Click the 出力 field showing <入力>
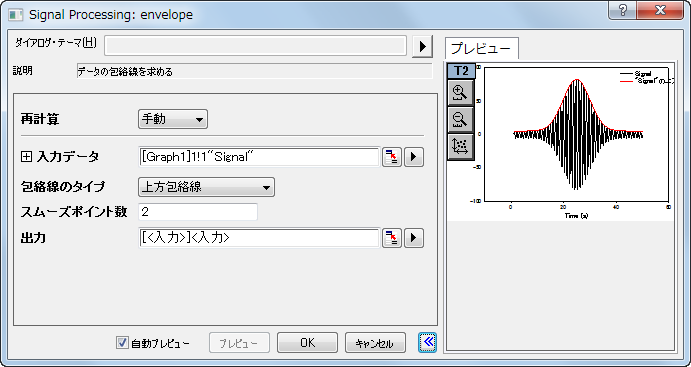Image resolution: width=691 pixels, height=367 pixels. point(259,238)
